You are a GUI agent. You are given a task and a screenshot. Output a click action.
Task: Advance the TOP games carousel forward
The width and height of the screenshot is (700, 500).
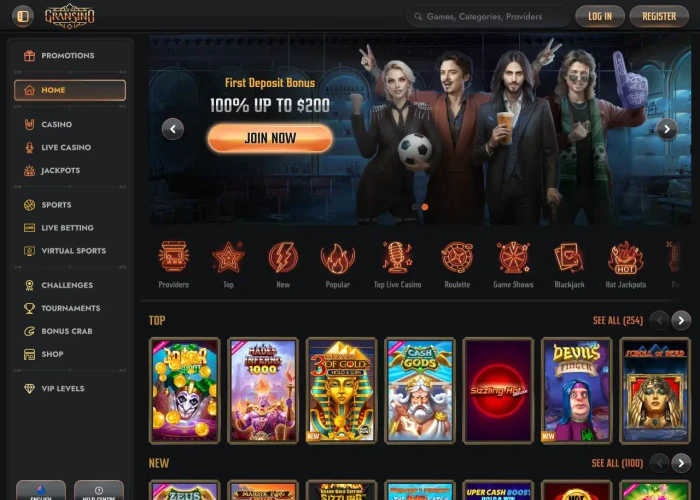(x=681, y=320)
